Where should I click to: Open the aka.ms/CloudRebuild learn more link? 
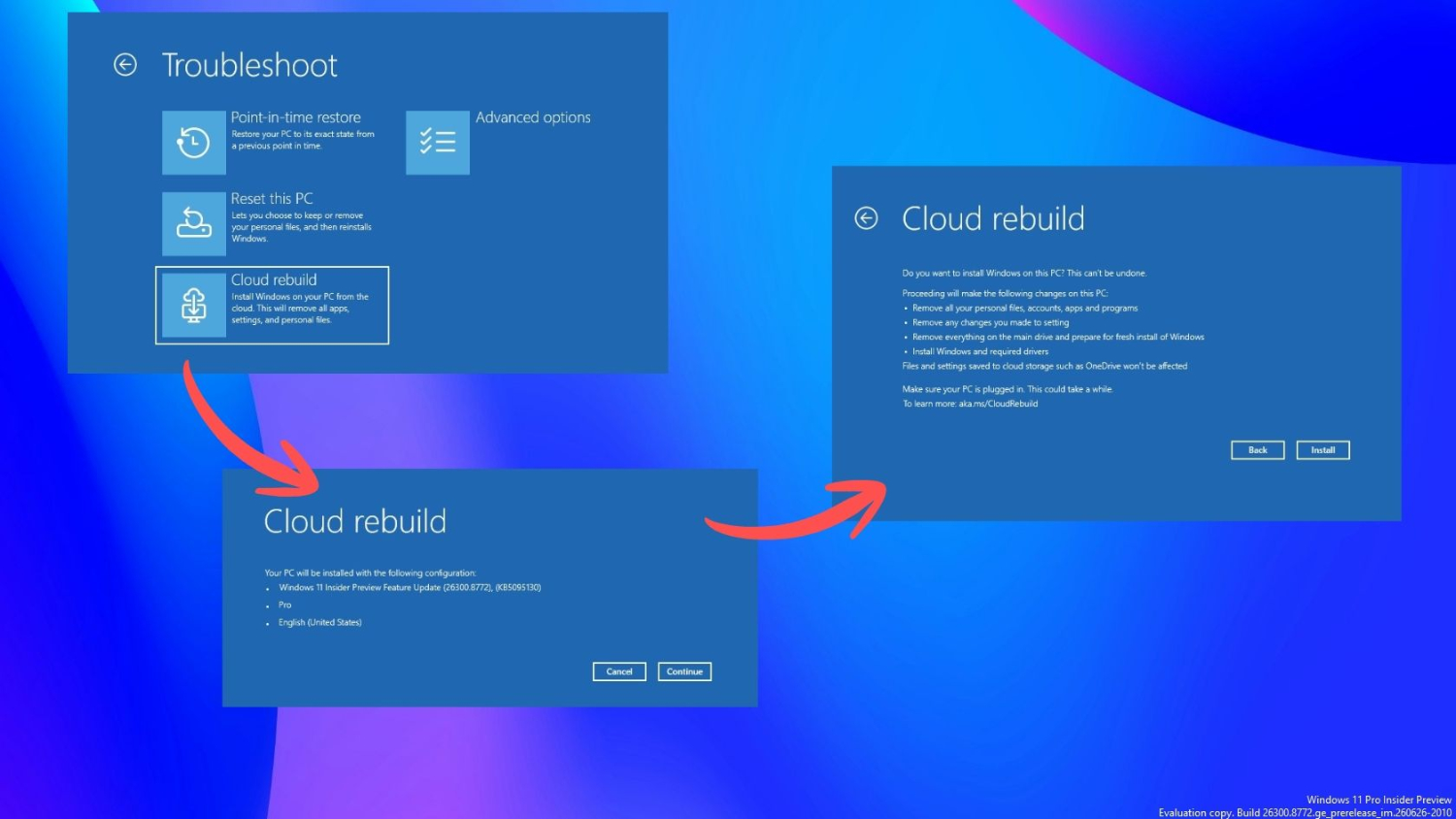point(998,404)
